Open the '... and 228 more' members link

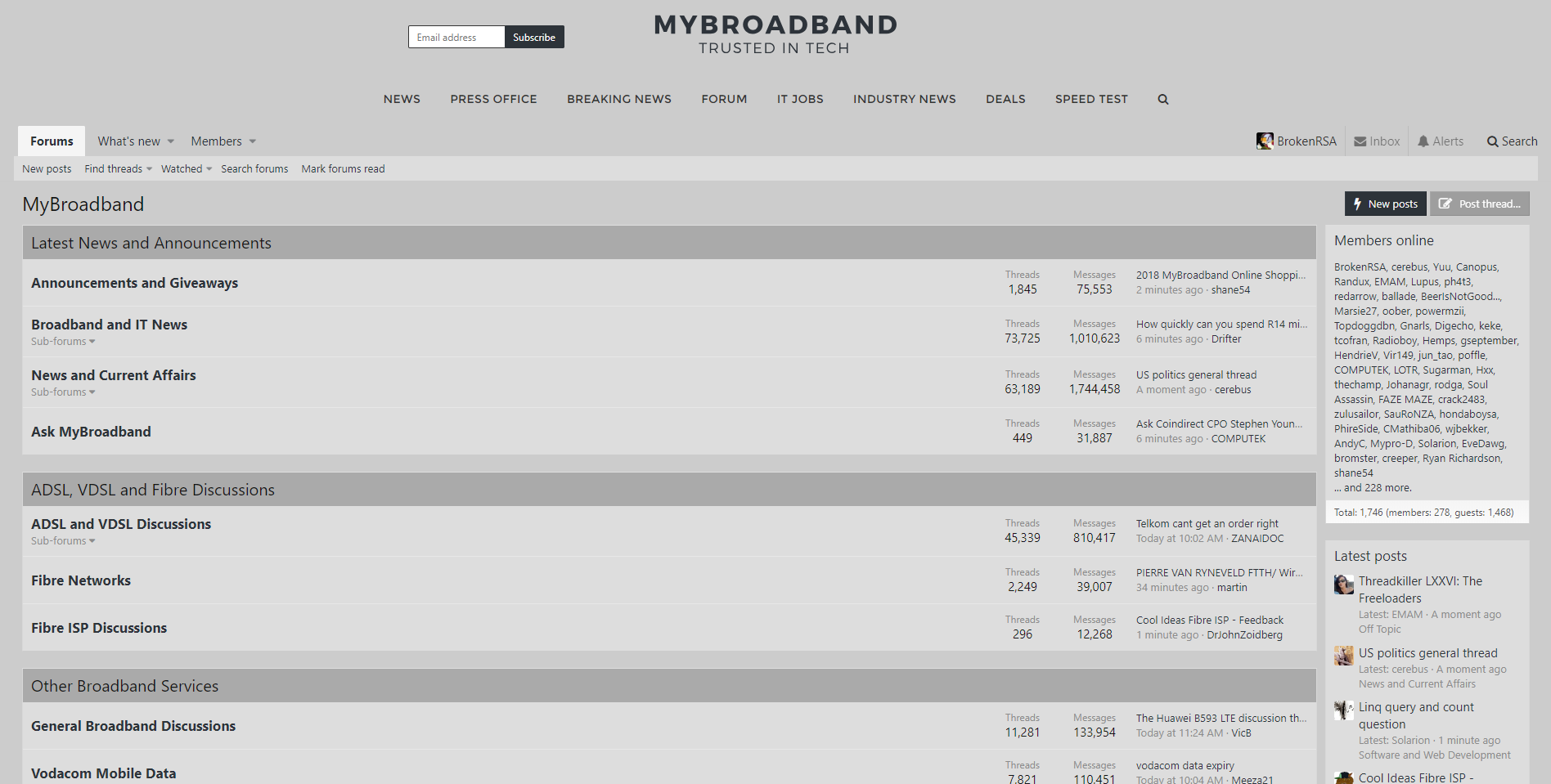(1372, 487)
